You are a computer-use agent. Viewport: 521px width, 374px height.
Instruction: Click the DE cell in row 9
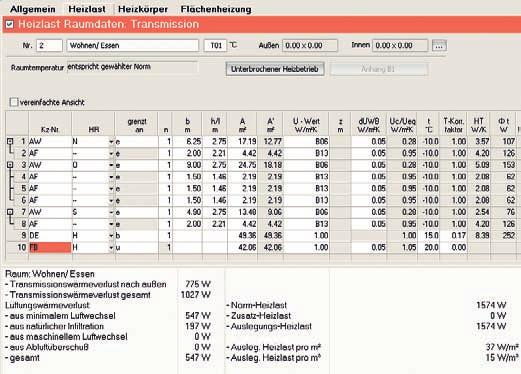50,235
